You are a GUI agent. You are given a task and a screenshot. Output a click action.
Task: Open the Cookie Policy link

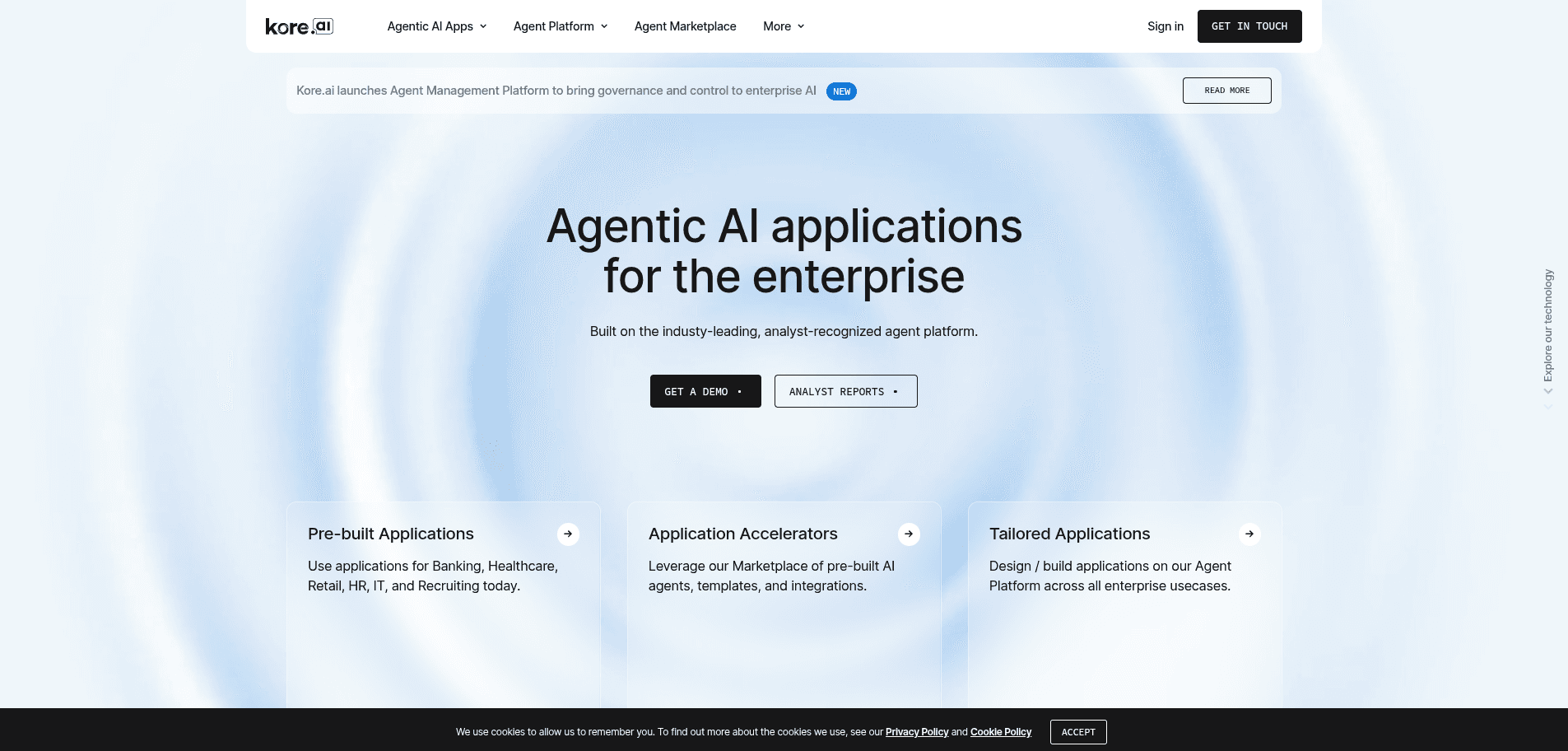pyautogui.click(x=1000, y=731)
